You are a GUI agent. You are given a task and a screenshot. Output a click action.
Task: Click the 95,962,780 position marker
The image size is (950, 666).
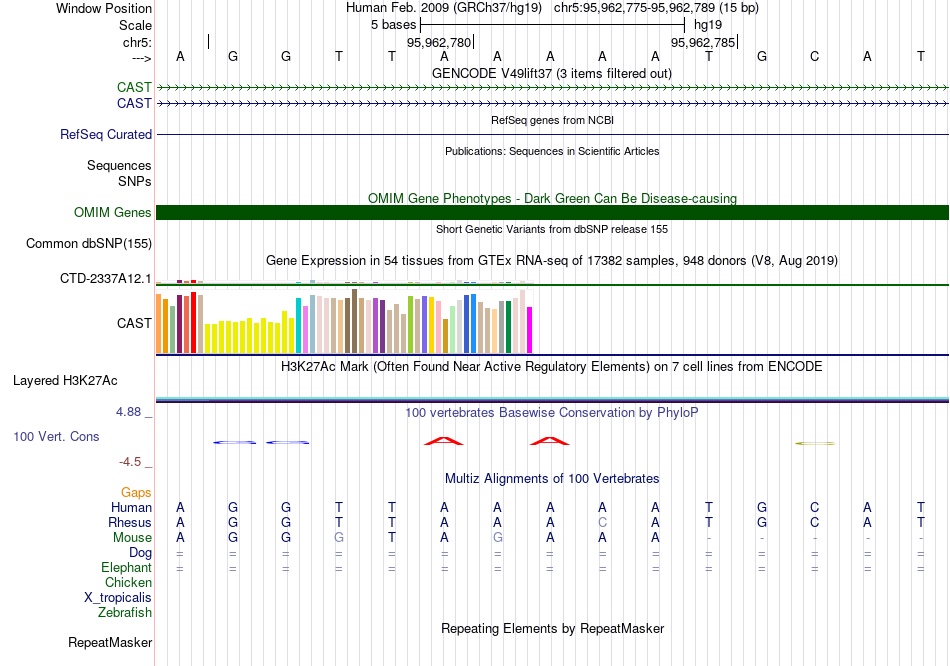coord(439,42)
